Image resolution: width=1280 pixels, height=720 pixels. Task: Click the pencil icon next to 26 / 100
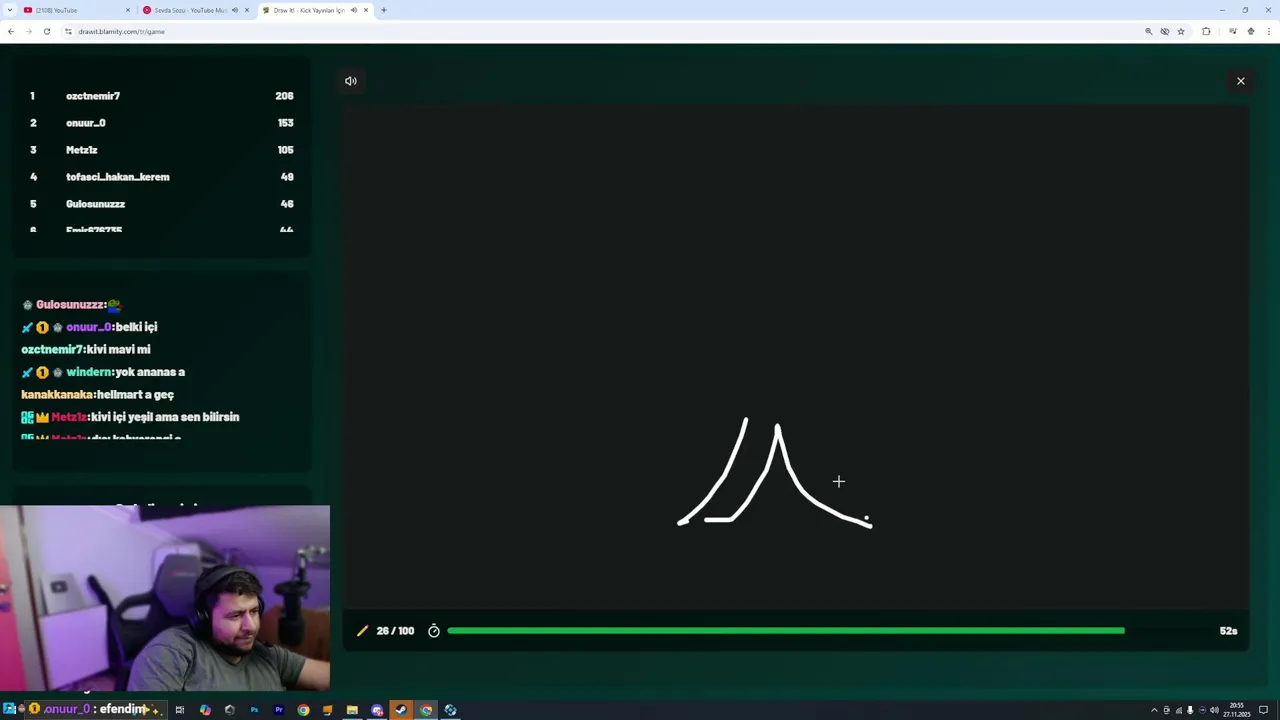pos(362,631)
